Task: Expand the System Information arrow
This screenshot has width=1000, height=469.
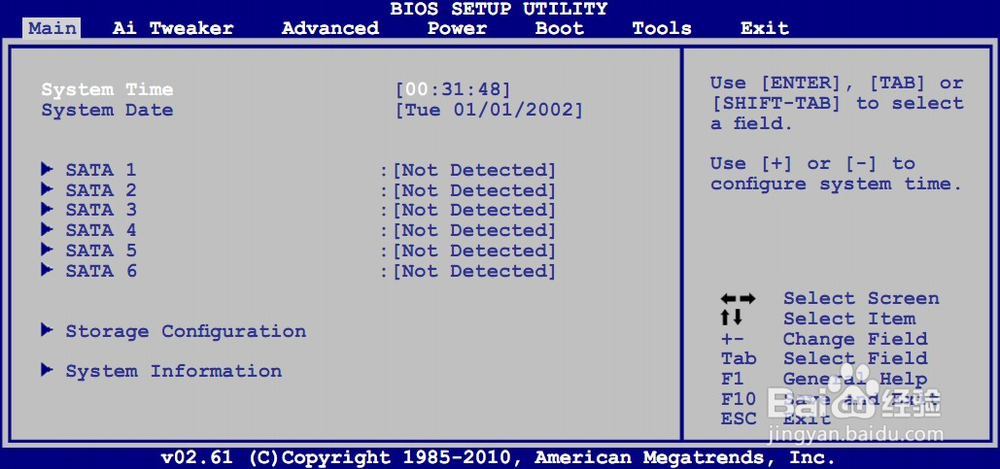Action: (x=47, y=370)
